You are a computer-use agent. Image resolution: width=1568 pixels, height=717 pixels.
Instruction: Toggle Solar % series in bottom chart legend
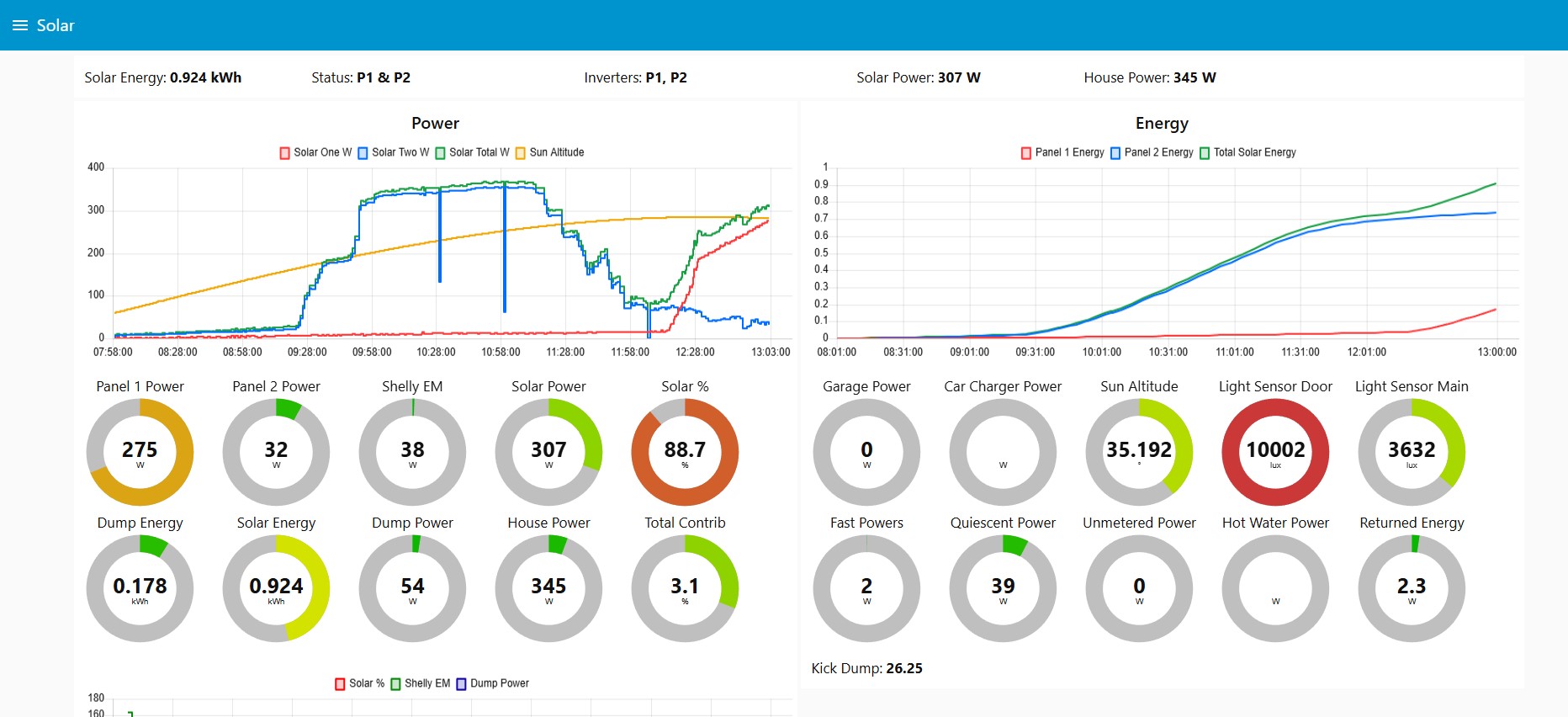360,683
